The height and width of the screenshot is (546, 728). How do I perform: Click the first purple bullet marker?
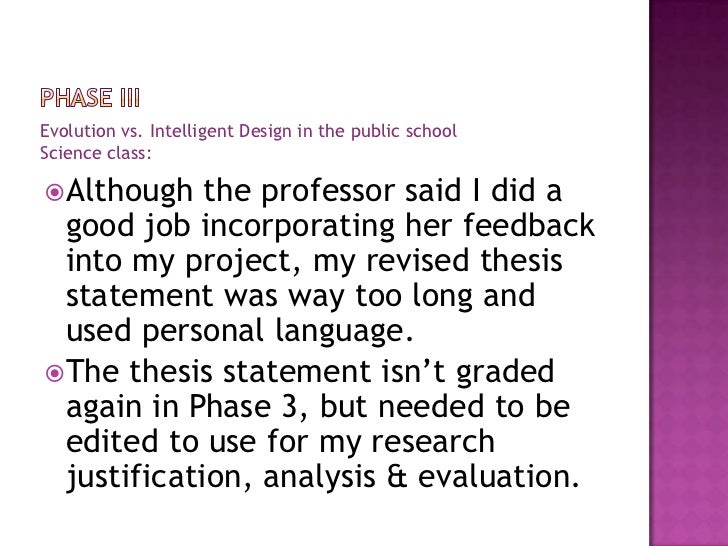point(54,192)
